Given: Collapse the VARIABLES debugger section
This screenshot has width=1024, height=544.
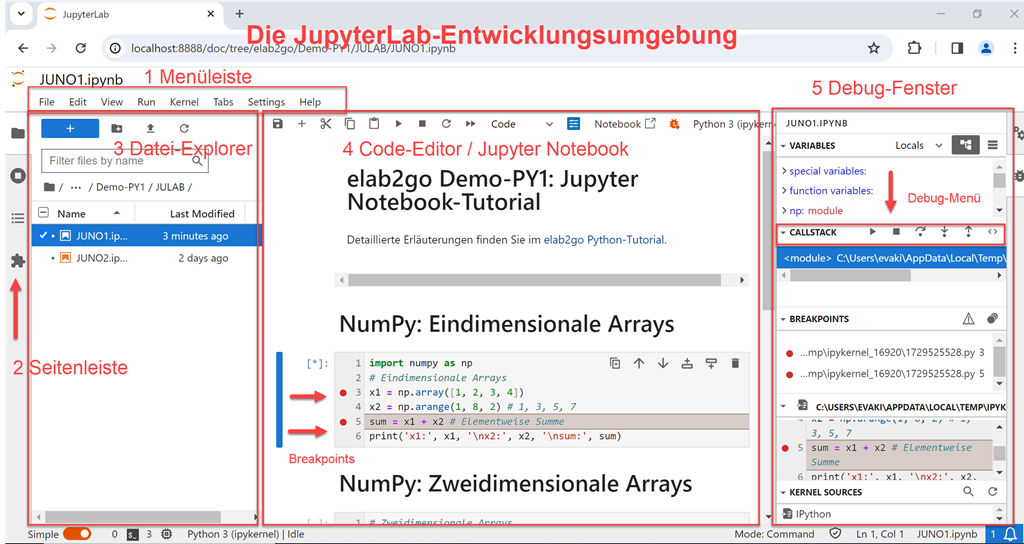Looking at the screenshot, I should coord(784,146).
